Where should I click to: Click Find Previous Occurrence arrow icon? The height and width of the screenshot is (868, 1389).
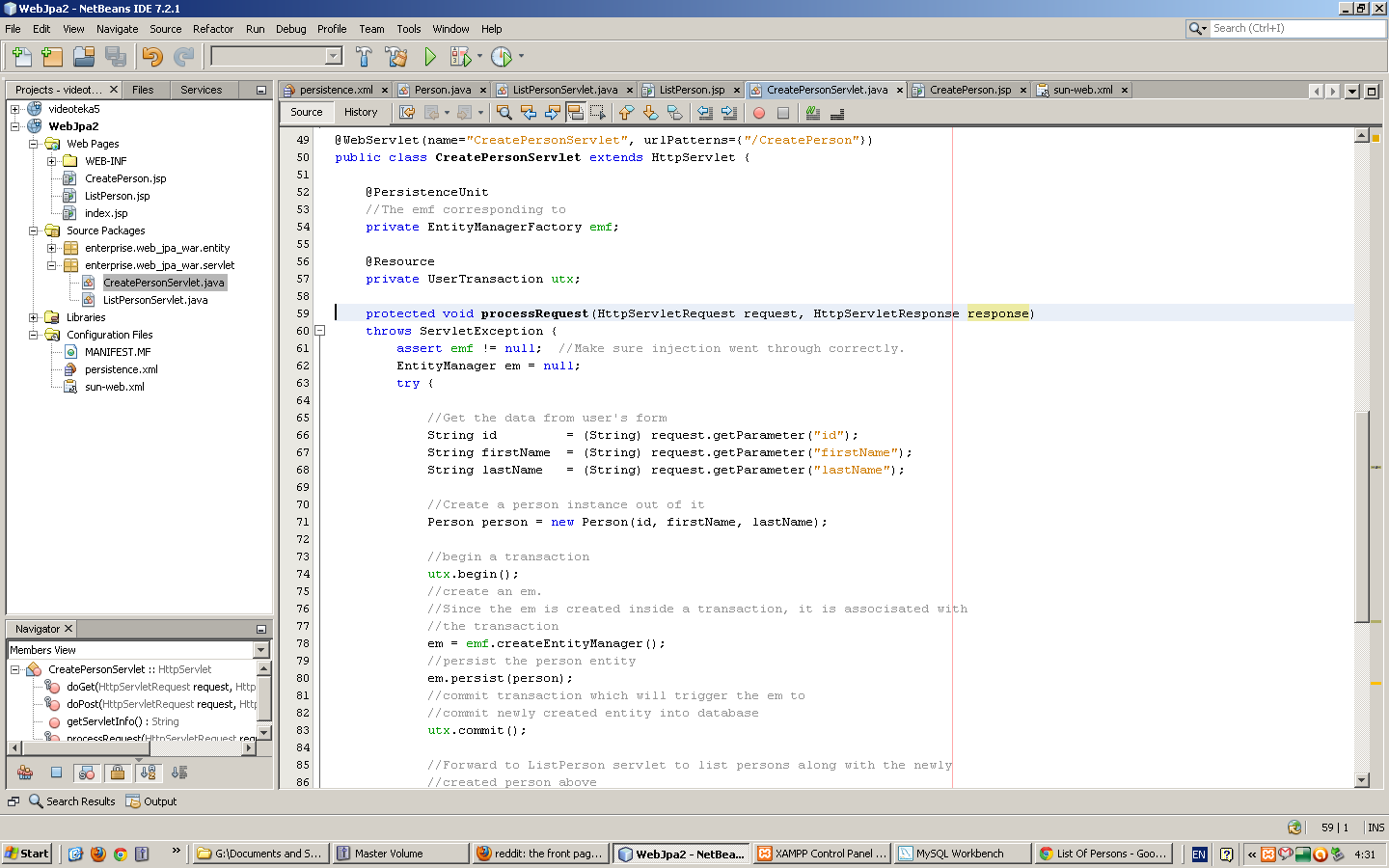[x=528, y=113]
